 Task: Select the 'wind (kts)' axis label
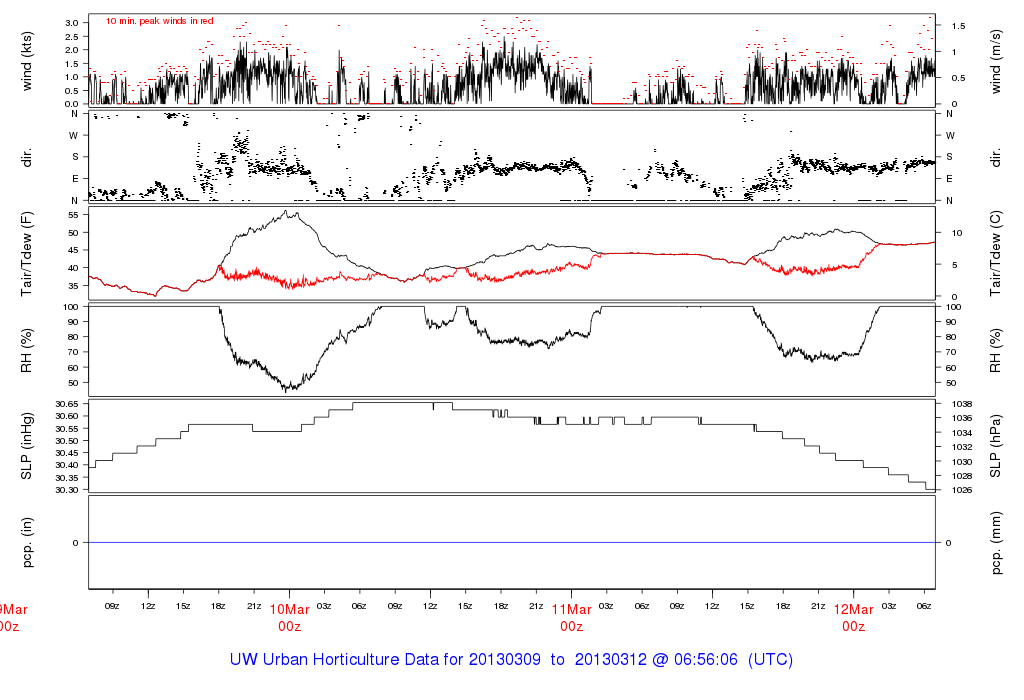29,59
